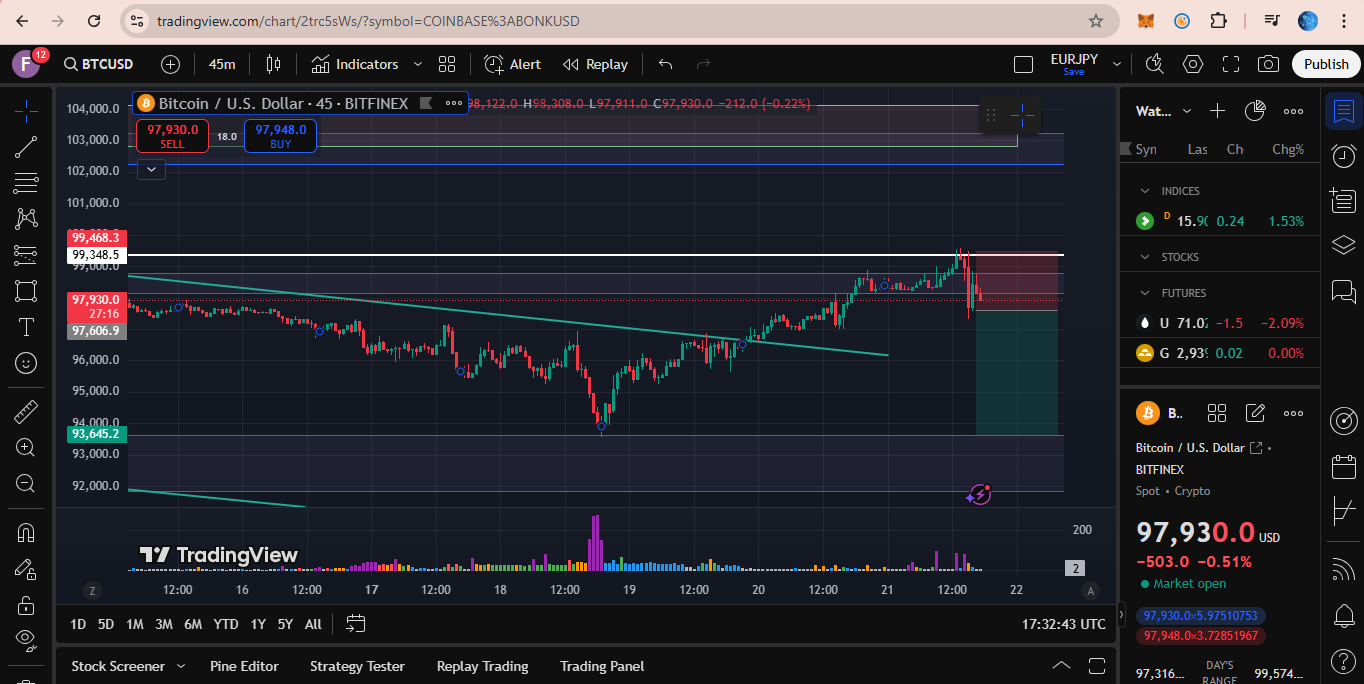This screenshot has height=684, width=1364.
Task: Open chart settings hexagon icon
Action: pos(1193,64)
